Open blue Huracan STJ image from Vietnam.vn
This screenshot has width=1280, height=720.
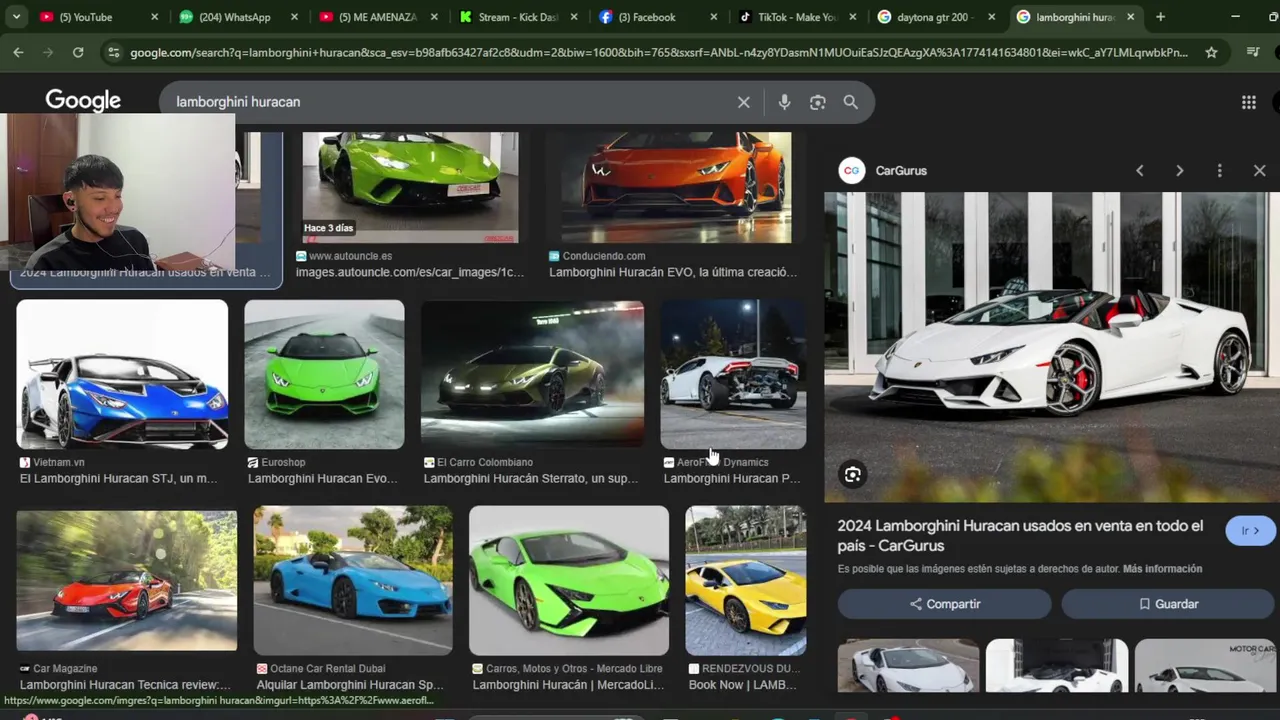[x=122, y=374]
